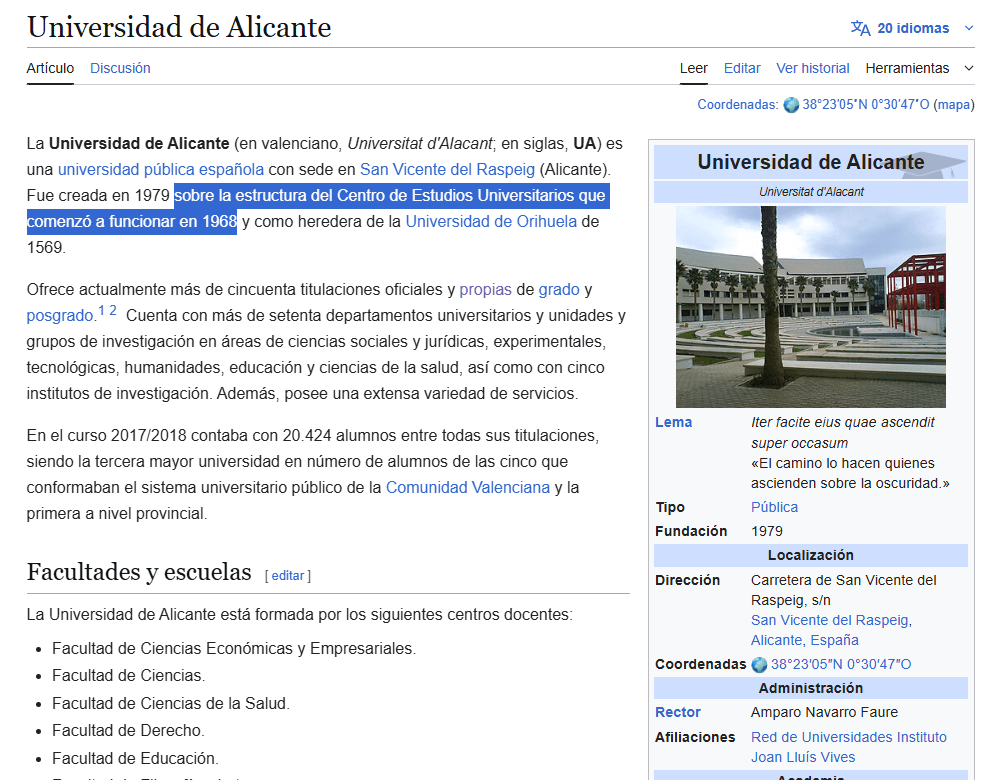
Task: Open San Vicente del Raspeig link in intro
Action: (447, 170)
